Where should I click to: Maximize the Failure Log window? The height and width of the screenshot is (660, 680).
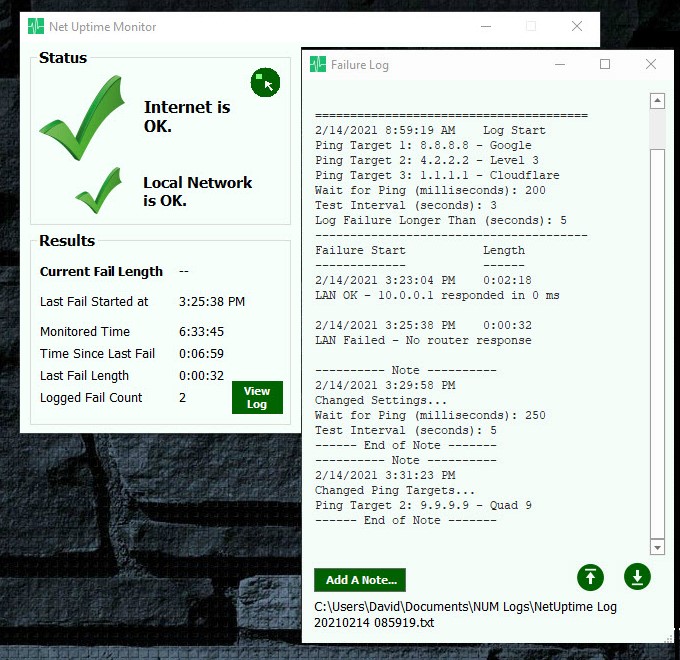tap(605, 65)
